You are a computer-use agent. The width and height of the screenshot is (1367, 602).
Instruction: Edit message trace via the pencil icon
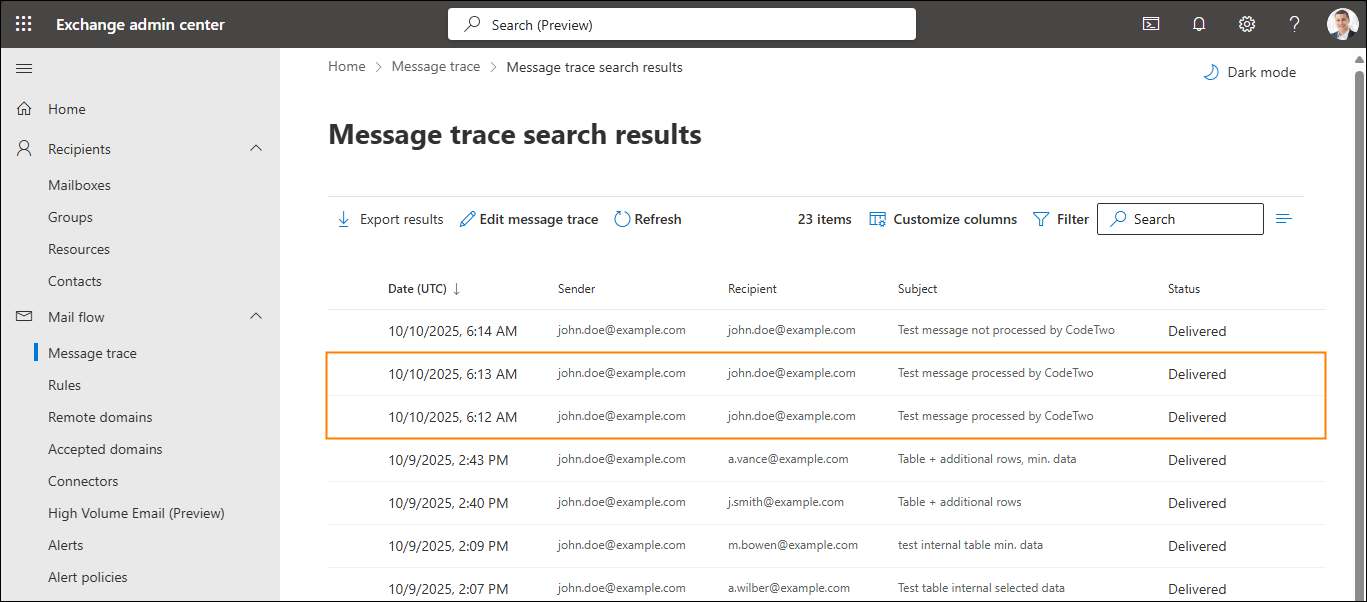click(x=528, y=218)
